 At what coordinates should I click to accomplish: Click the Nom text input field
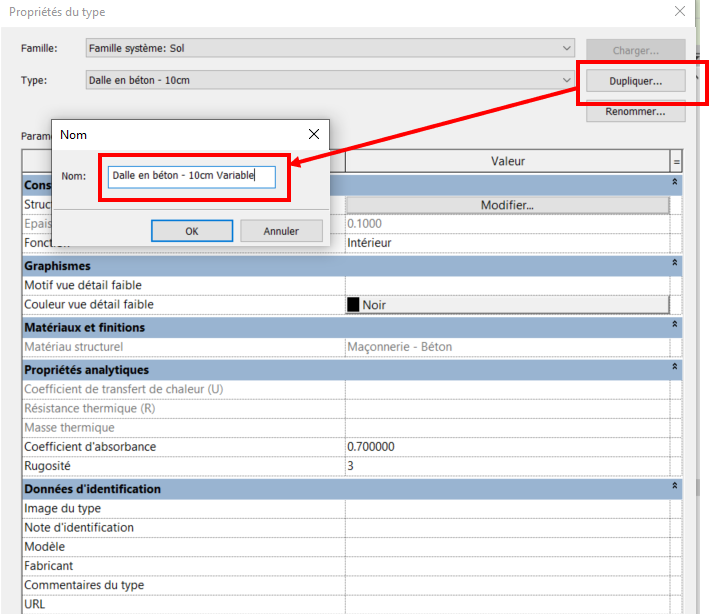pos(192,175)
